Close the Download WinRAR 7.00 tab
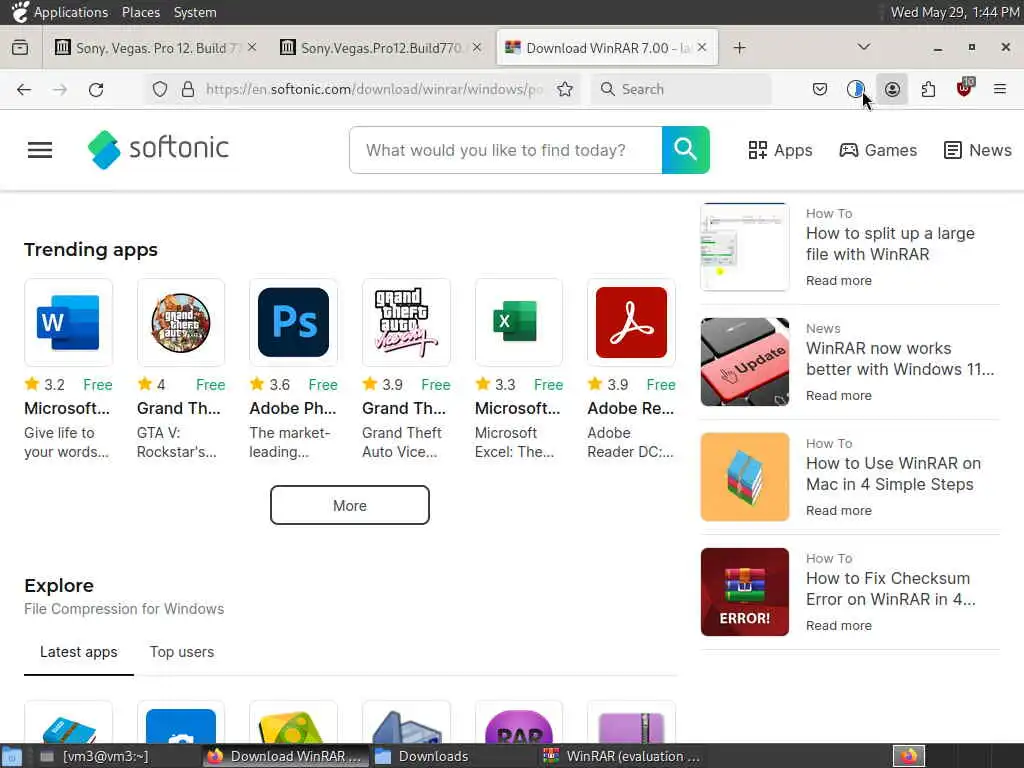This screenshot has height=768, width=1024. point(702,48)
